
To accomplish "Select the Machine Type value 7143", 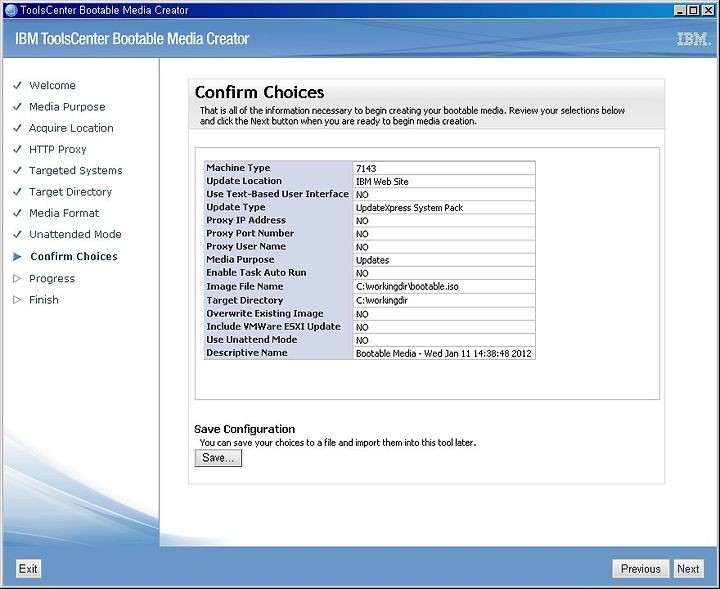I will tap(366, 168).
